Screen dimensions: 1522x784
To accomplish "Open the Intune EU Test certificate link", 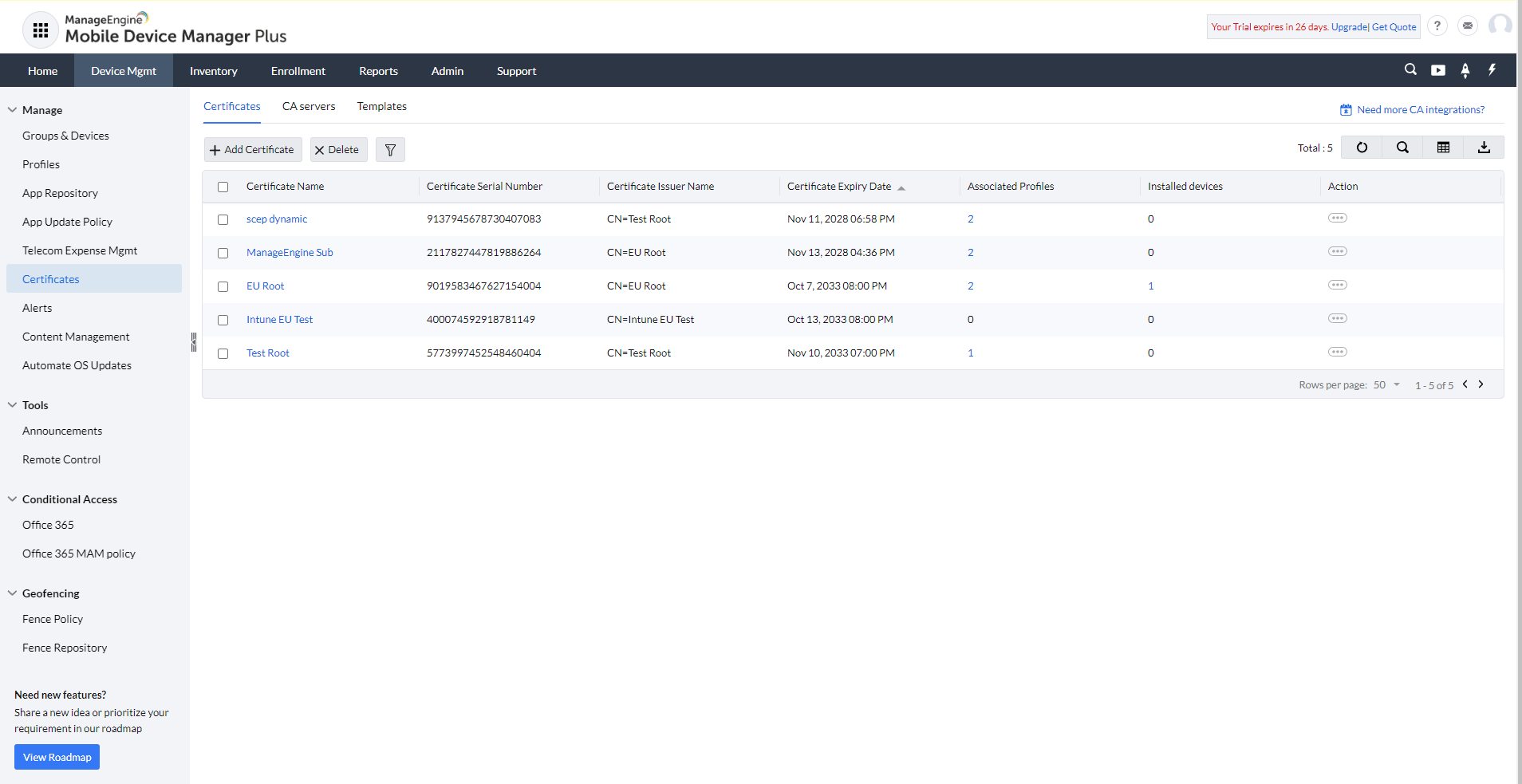I will (x=279, y=320).
